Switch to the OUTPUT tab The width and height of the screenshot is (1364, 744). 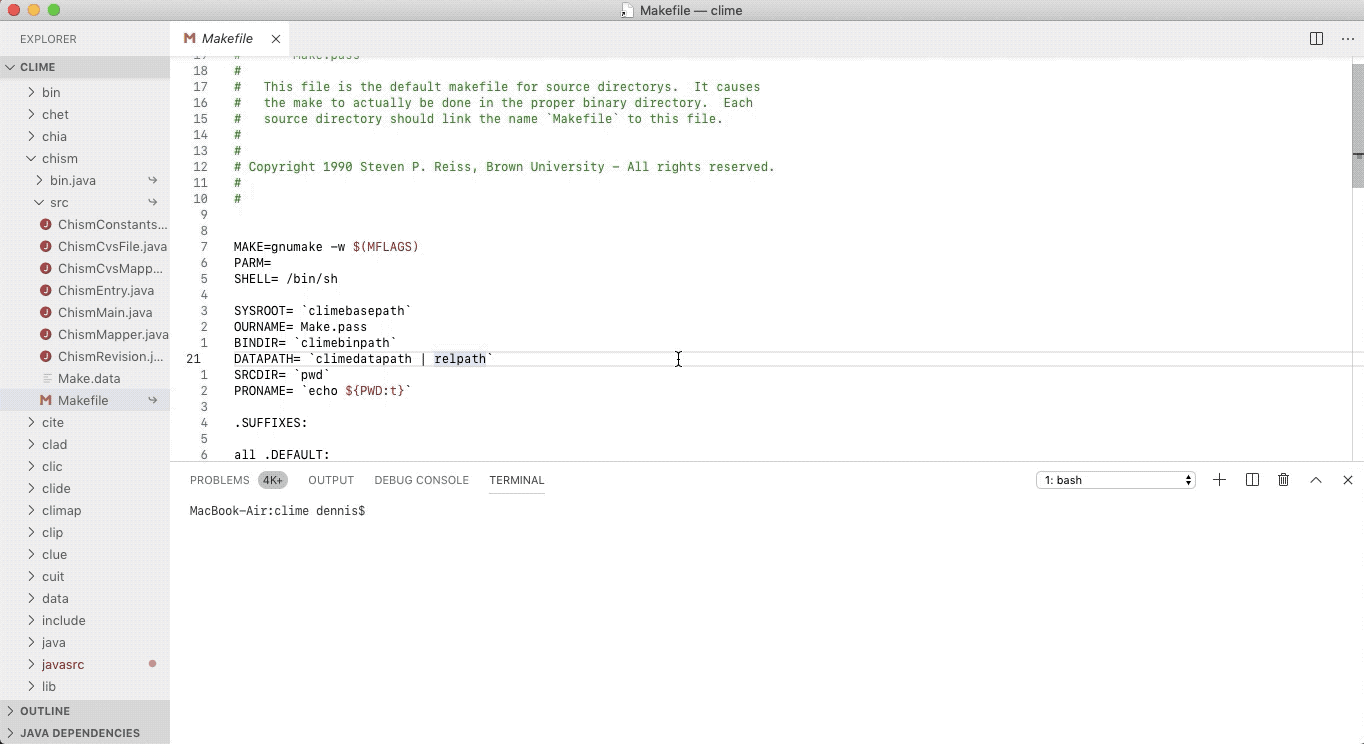pyautogui.click(x=331, y=480)
